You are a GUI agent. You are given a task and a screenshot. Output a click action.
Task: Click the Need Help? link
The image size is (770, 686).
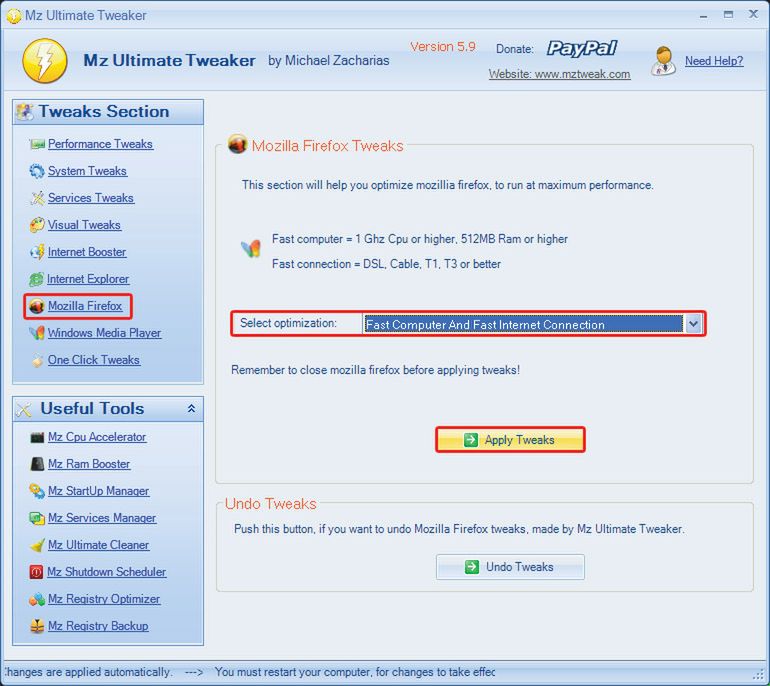pos(714,61)
